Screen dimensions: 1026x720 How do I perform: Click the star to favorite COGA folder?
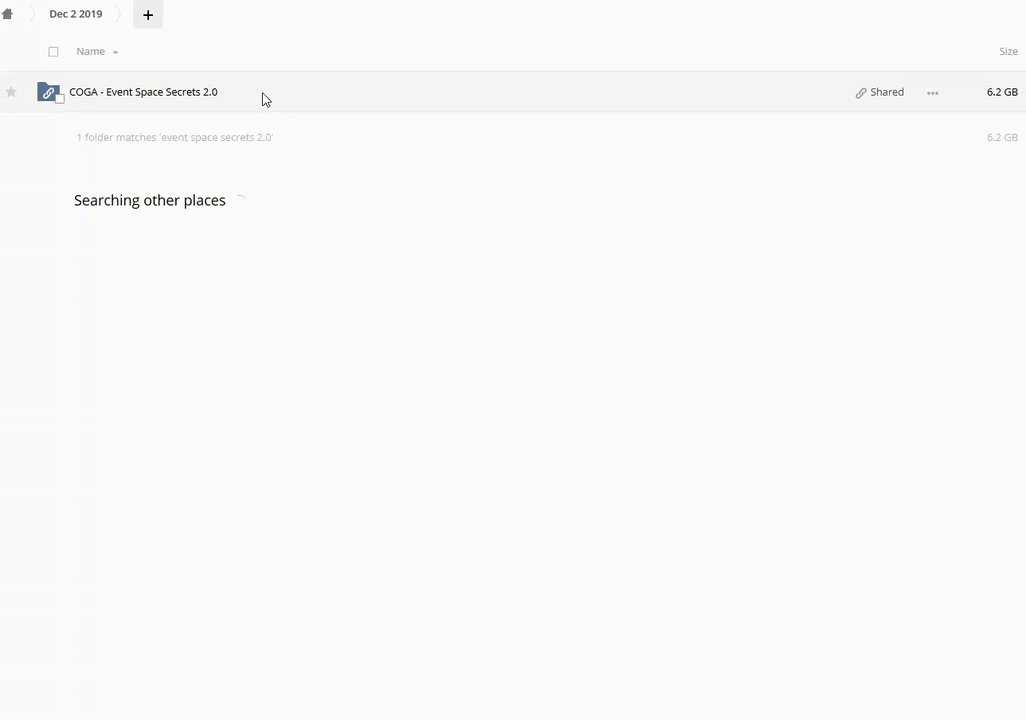tap(11, 92)
